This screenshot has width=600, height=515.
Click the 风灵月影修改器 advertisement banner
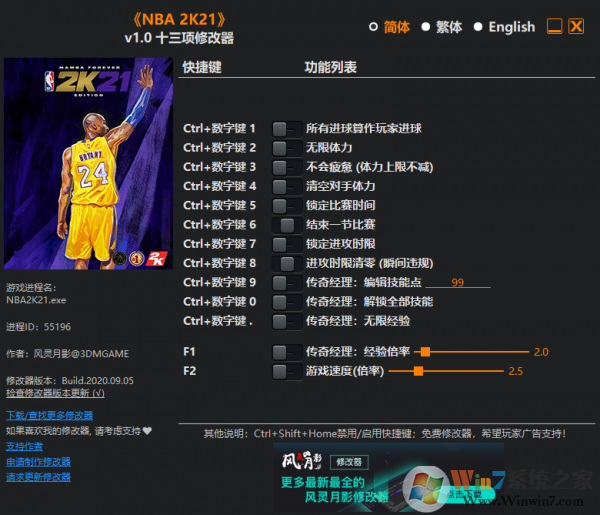[388, 477]
